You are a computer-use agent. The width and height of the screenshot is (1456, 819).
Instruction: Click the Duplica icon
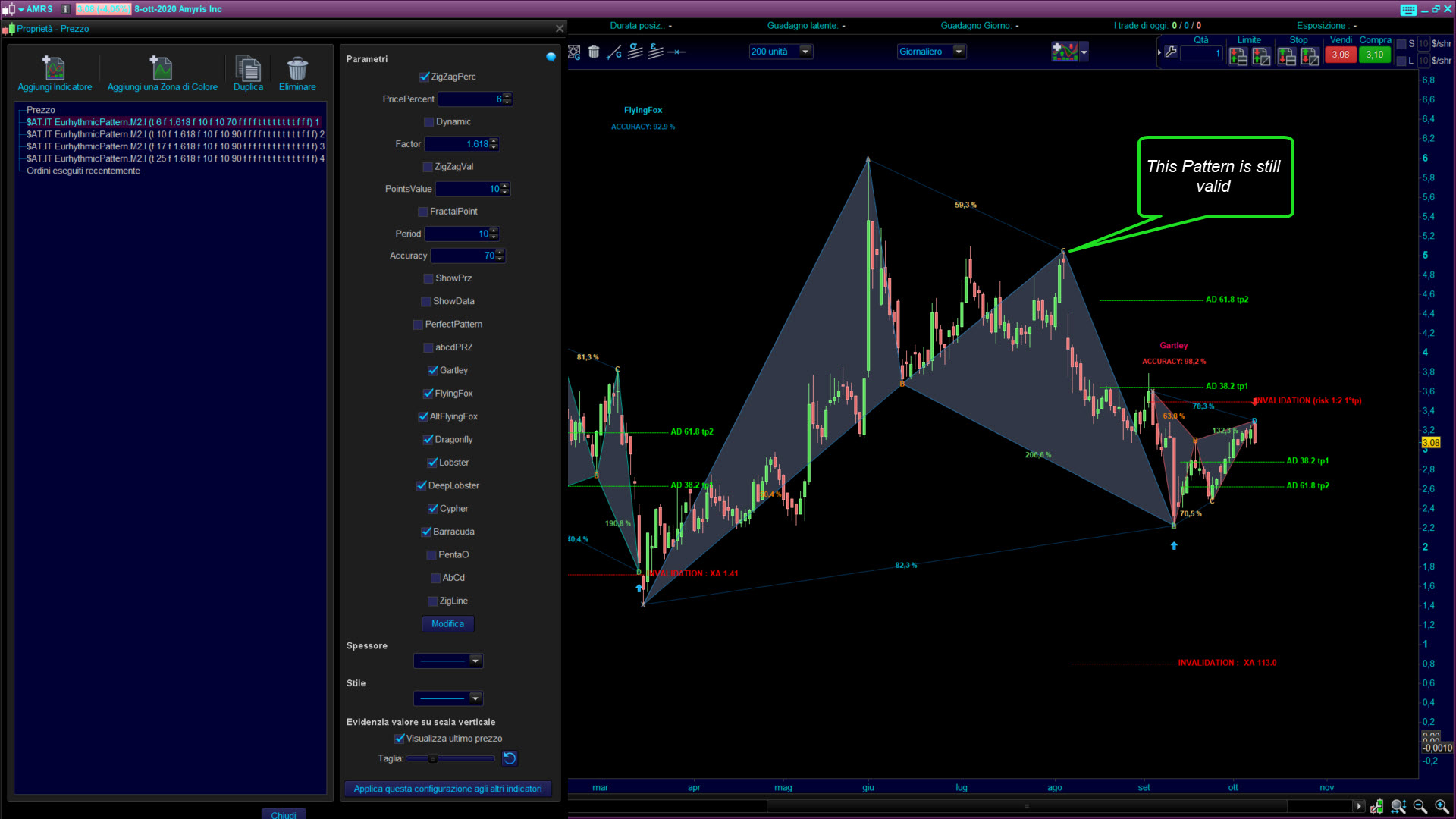click(248, 69)
